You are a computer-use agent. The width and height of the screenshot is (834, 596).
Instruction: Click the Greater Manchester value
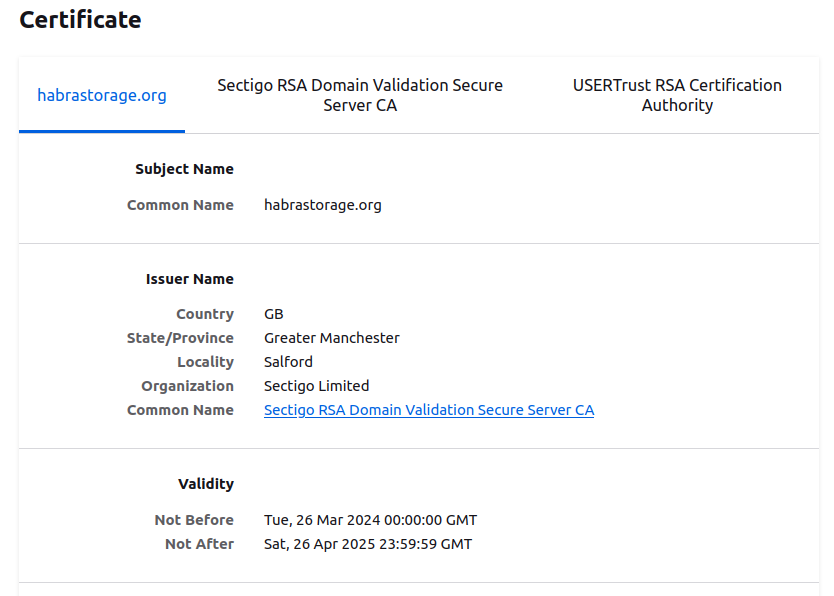point(331,338)
